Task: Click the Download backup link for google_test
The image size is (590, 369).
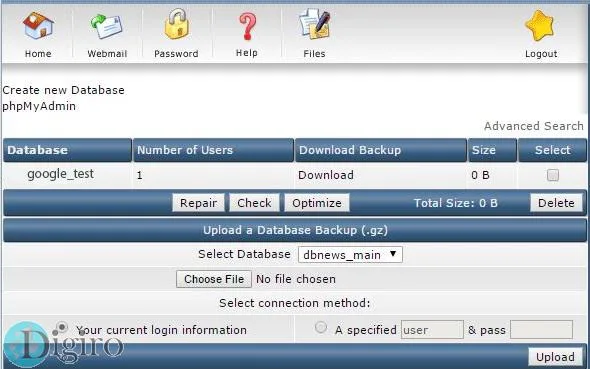Action: (x=326, y=175)
